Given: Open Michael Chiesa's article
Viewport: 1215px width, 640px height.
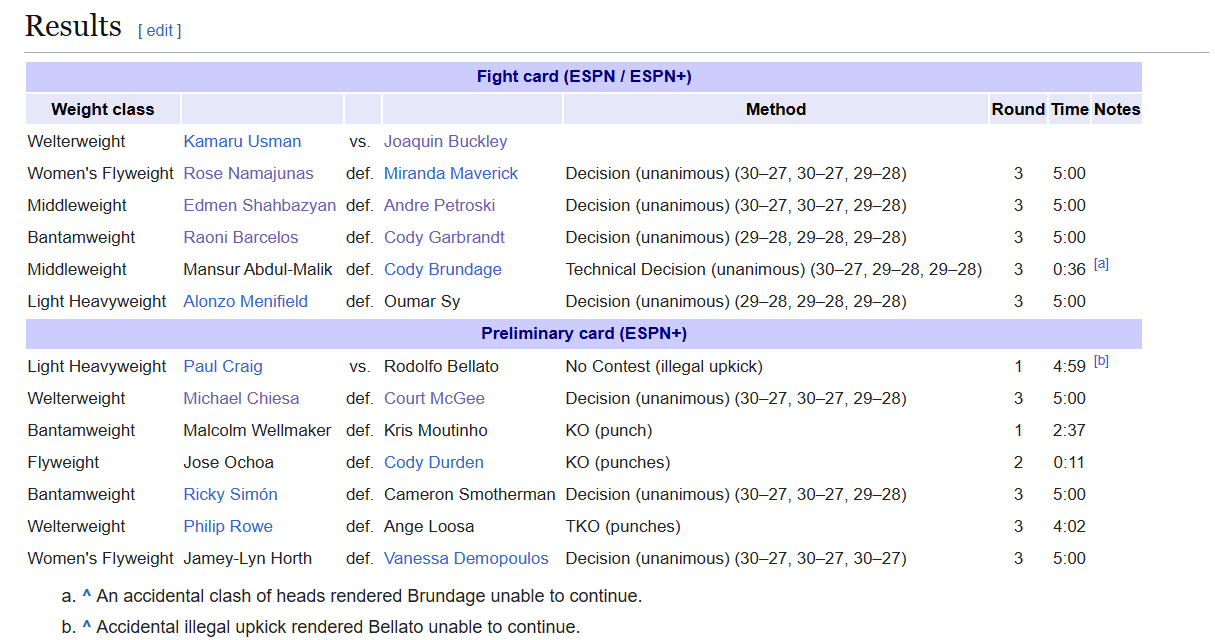Looking at the screenshot, I should point(241,398).
